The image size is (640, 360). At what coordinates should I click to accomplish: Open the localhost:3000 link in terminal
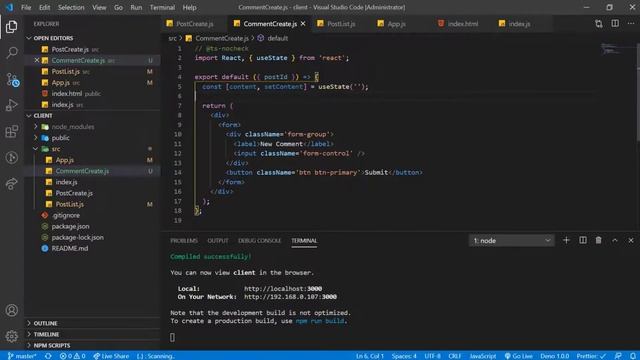click(x=283, y=289)
